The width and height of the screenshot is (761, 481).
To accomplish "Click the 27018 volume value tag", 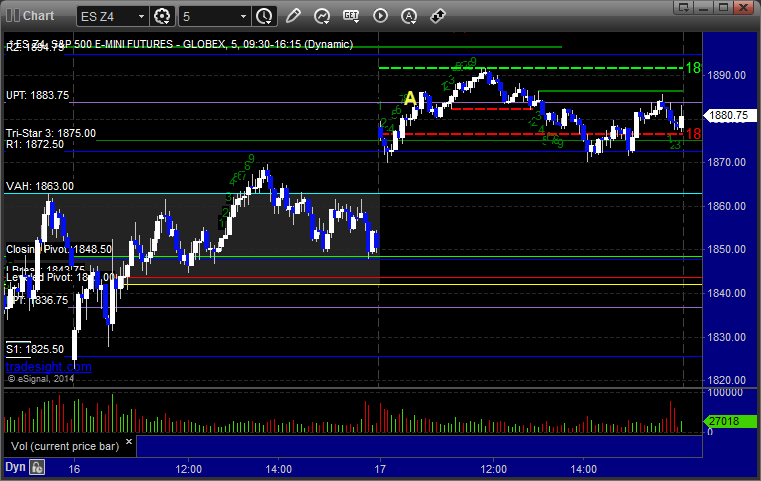I will [x=730, y=421].
